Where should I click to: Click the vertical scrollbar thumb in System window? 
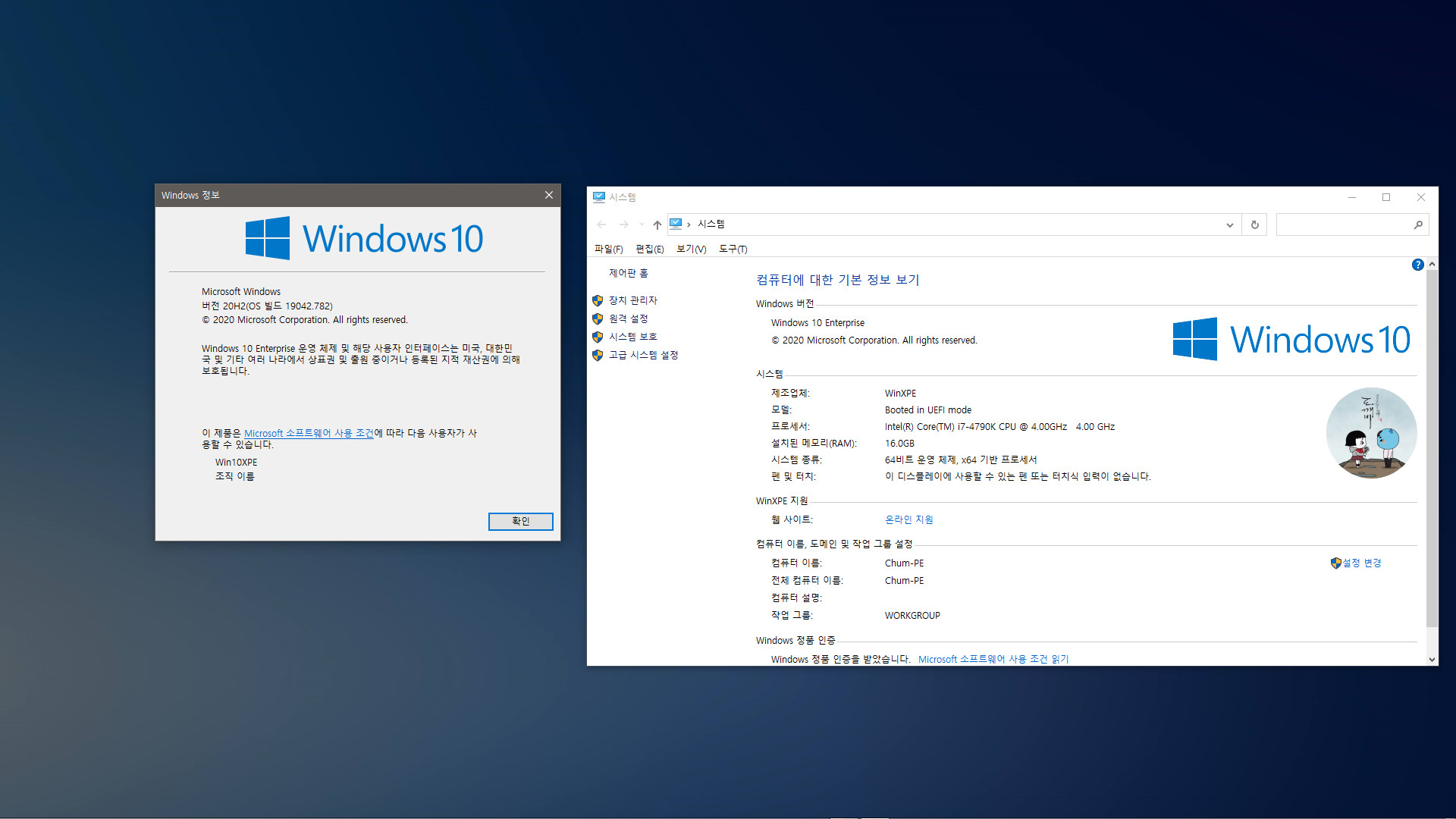tap(1432, 447)
